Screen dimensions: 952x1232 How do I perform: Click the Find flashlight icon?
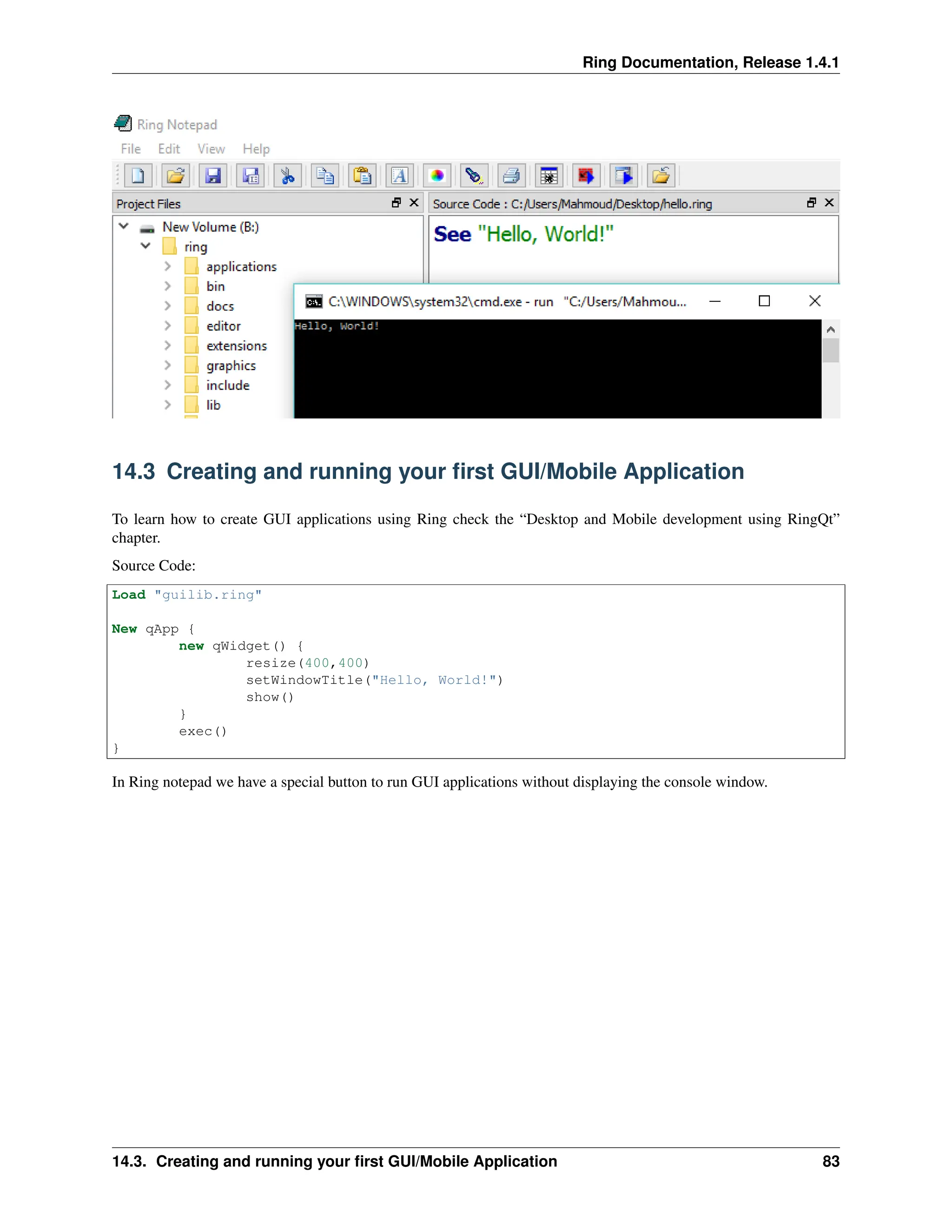[474, 176]
